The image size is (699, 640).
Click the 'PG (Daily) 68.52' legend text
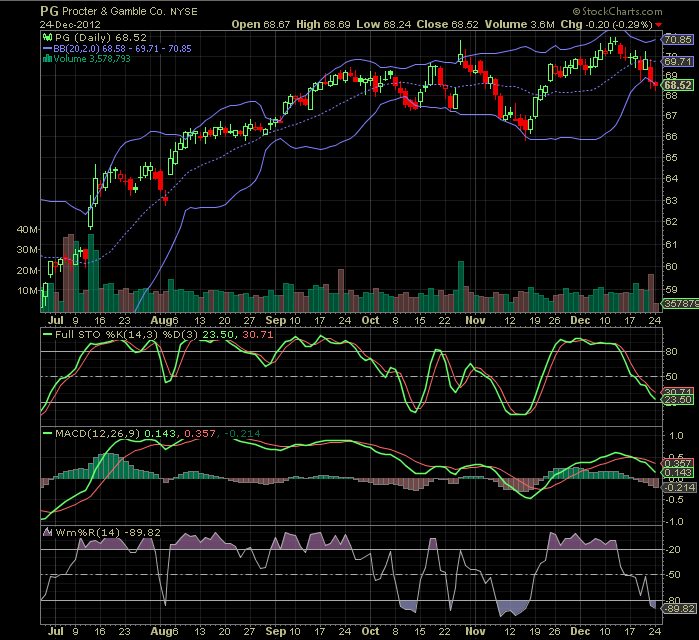click(101, 37)
